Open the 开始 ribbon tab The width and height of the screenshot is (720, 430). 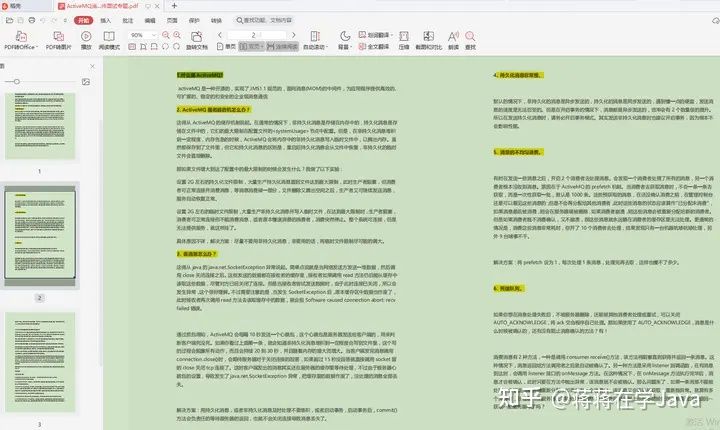pyautogui.click(x=84, y=20)
